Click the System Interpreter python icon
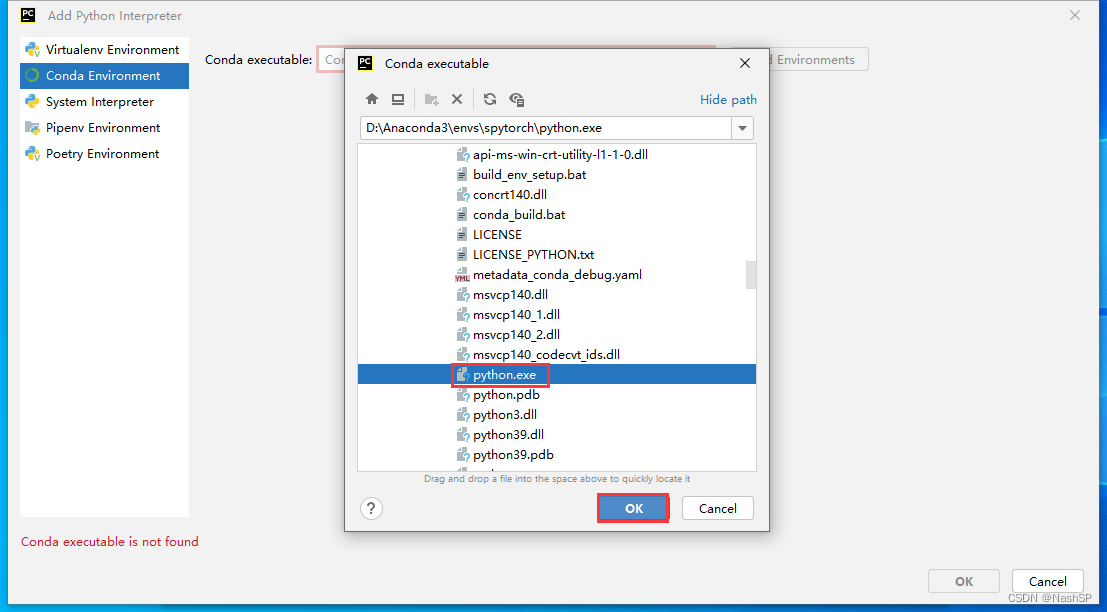The width and height of the screenshot is (1107, 612). click(32, 102)
